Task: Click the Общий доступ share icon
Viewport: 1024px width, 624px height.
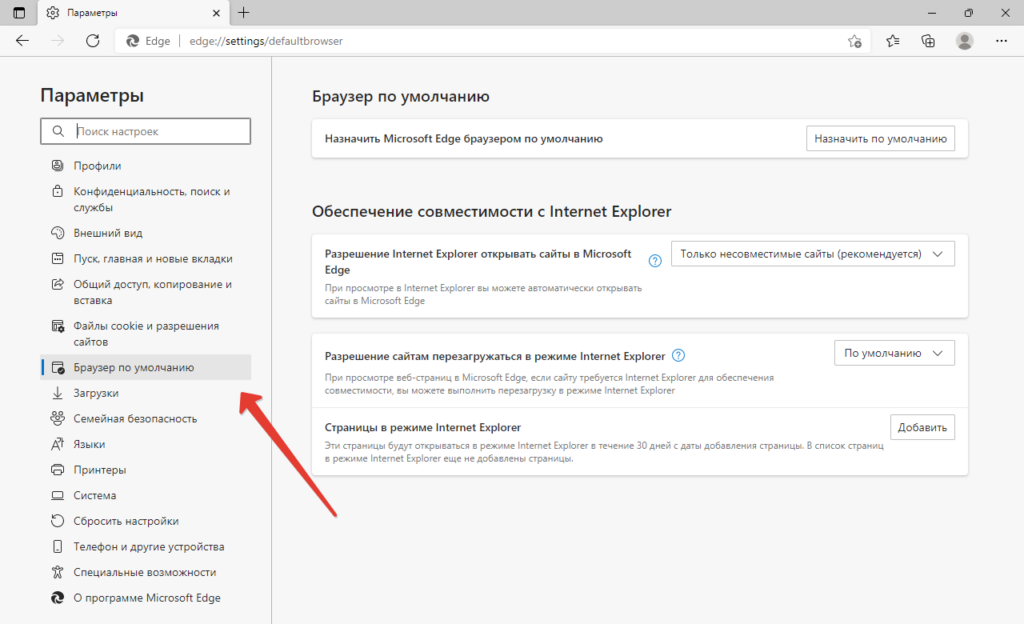Action: coord(57,284)
